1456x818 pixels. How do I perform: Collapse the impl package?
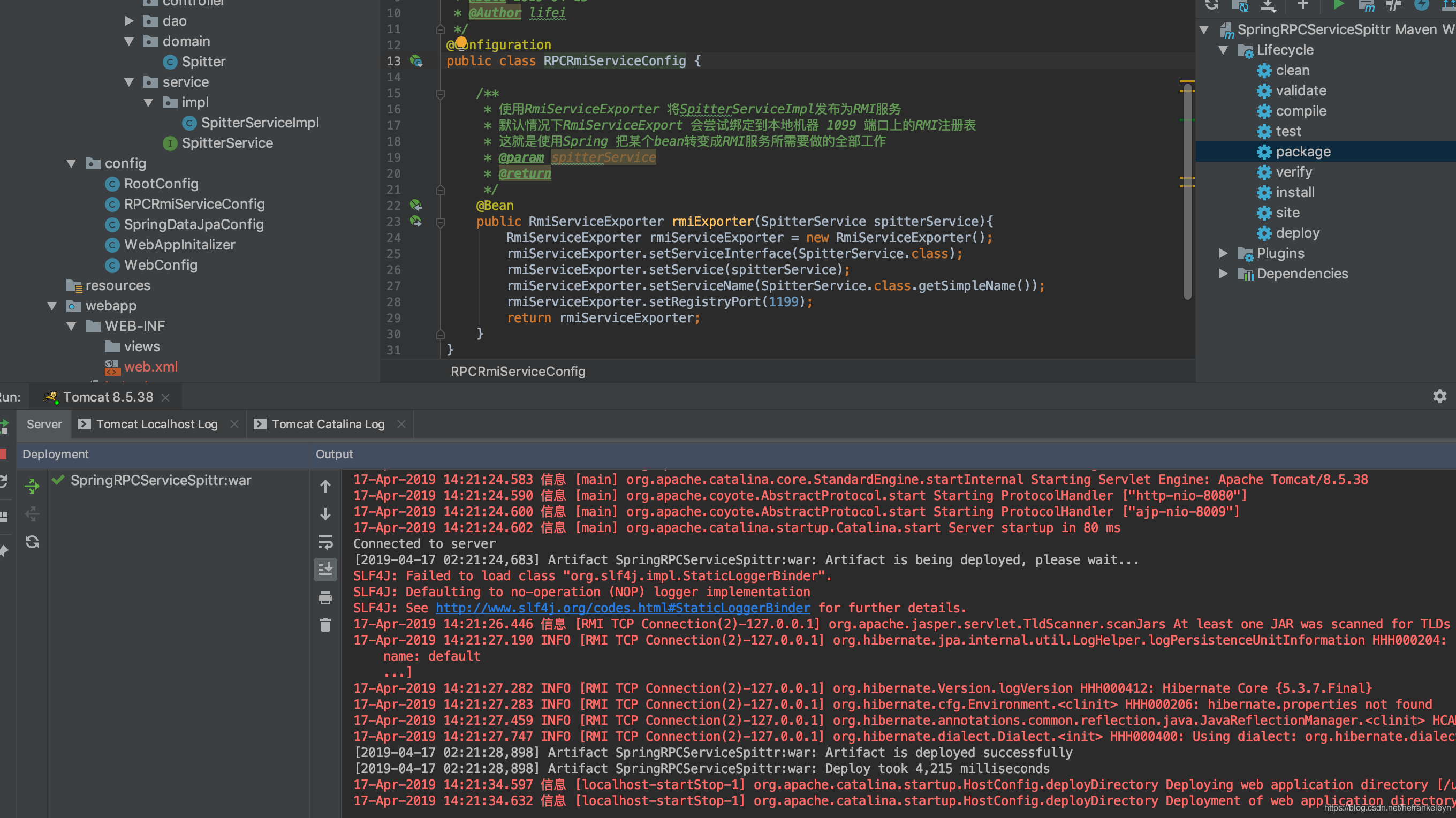(x=148, y=102)
